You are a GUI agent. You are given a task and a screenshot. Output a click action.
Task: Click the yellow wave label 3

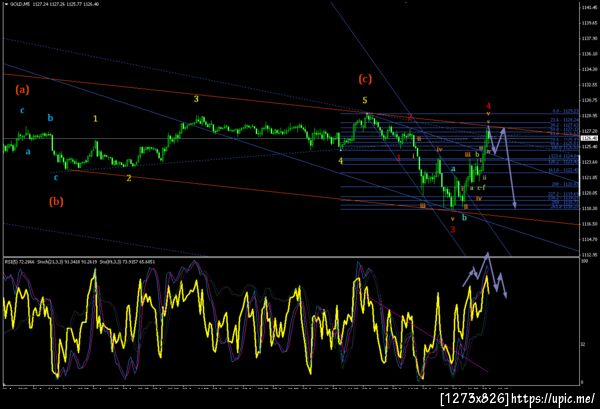coord(196,99)
